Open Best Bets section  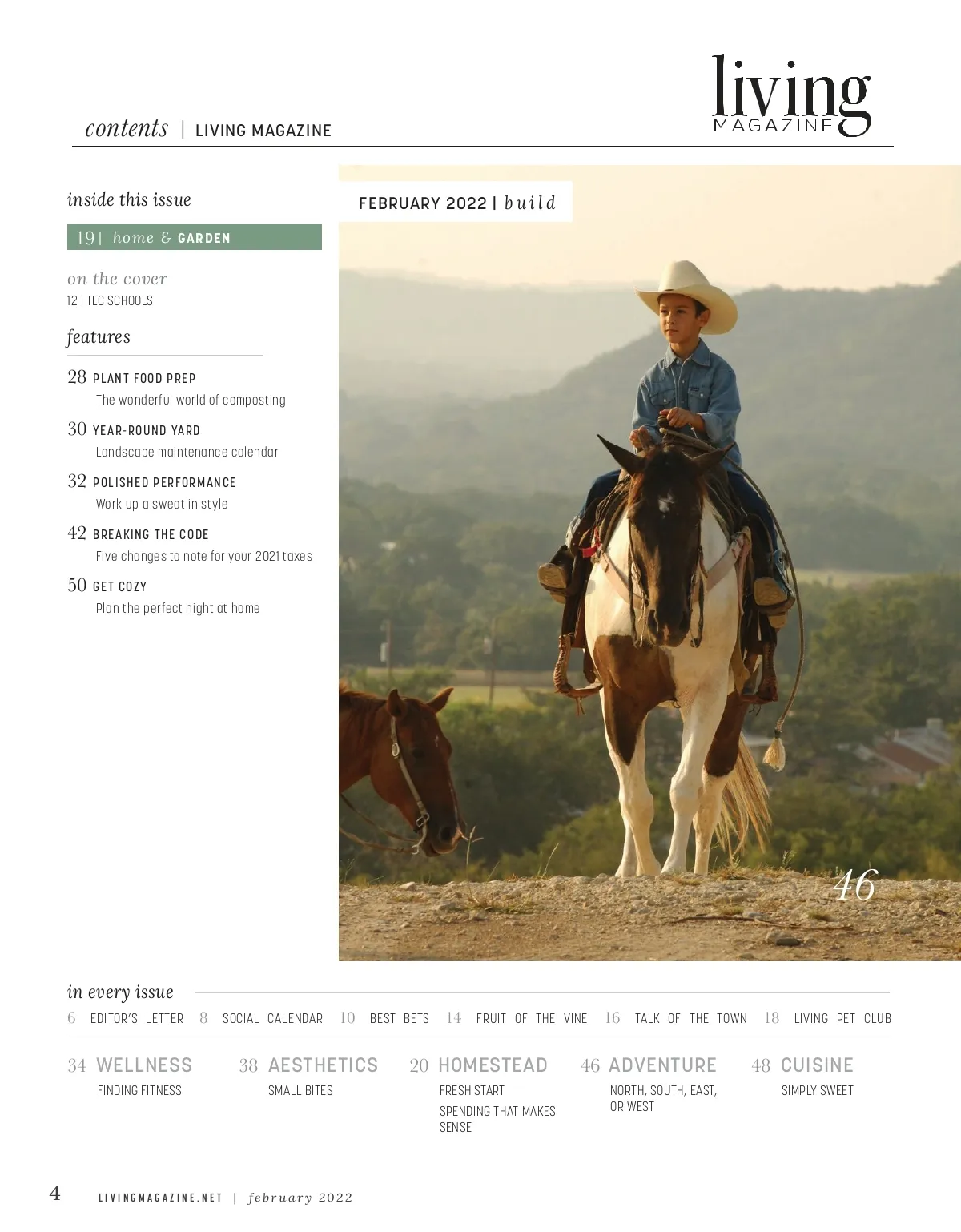coord(399,1019)
